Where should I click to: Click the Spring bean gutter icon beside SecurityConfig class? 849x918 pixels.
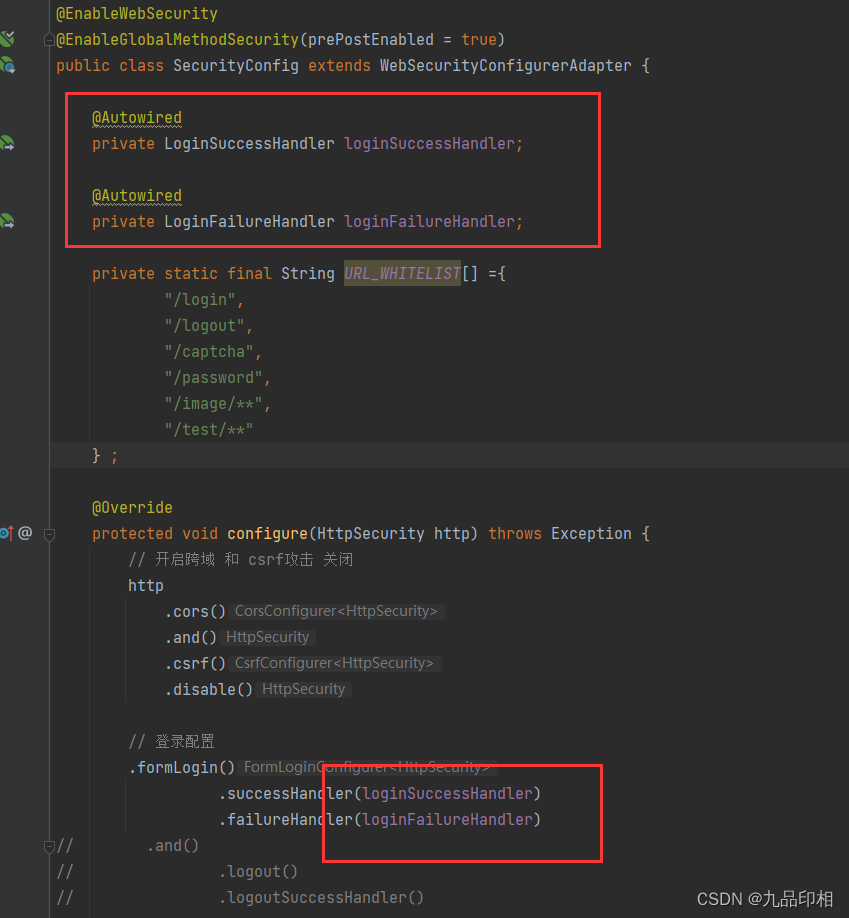(x=8, y=64)
